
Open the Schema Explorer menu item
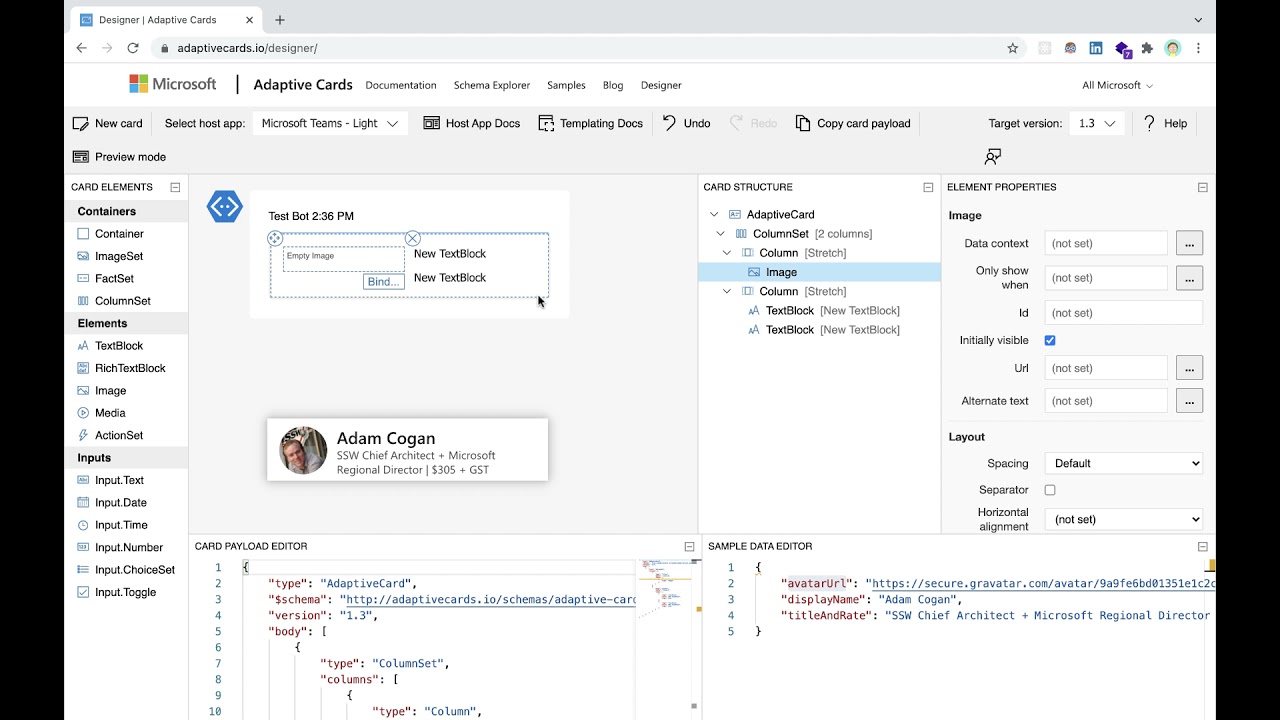pyautogui.click(x=492, y=86)
